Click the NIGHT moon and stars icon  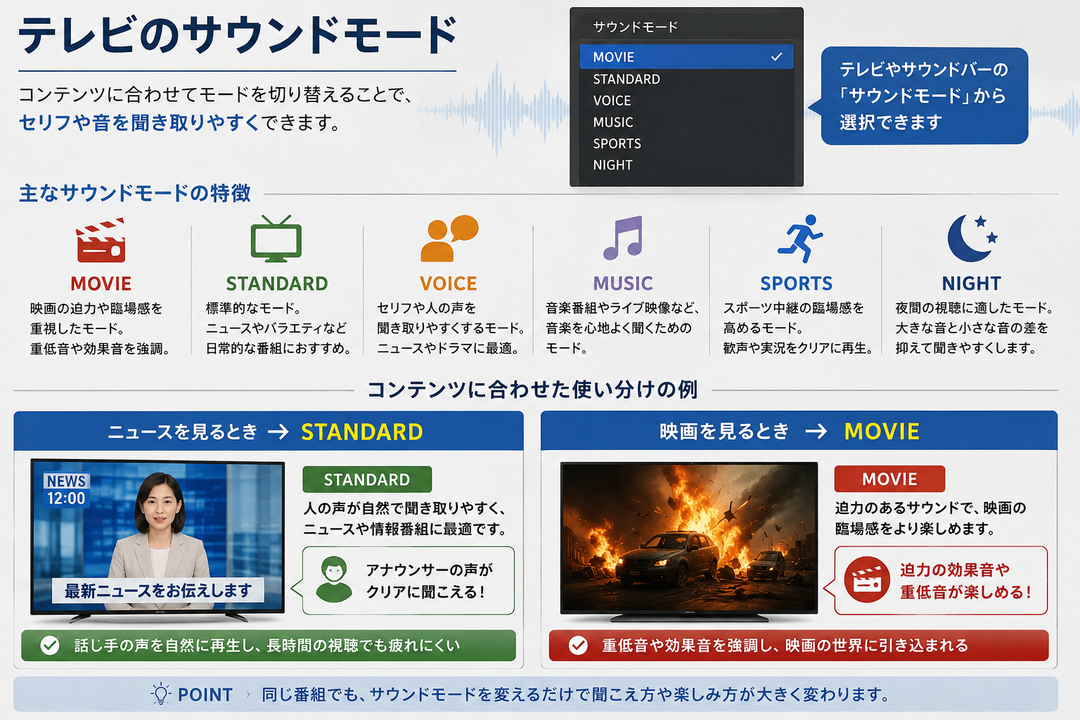(972, 238)
